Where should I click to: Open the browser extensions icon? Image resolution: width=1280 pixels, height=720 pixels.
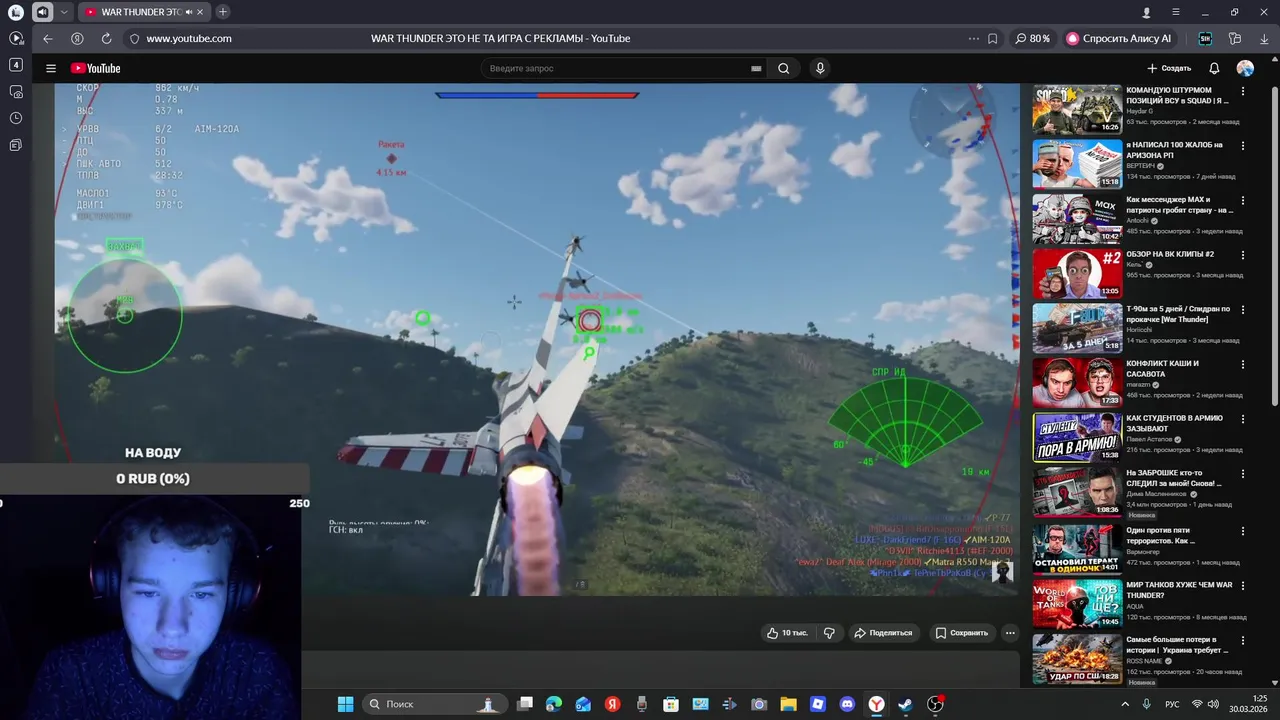coord(1235,38)
